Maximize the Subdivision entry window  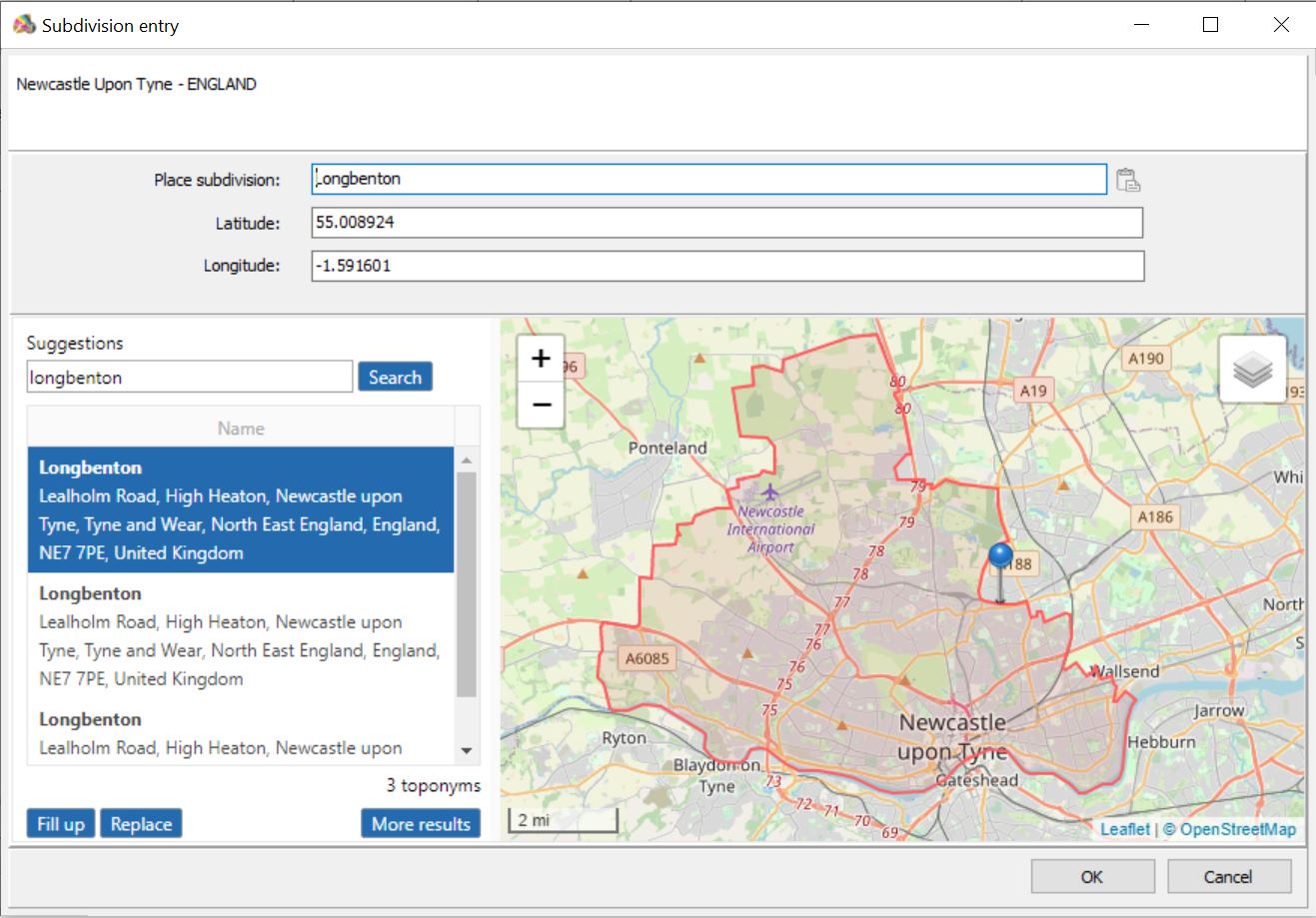click(x=1210, y=25)
